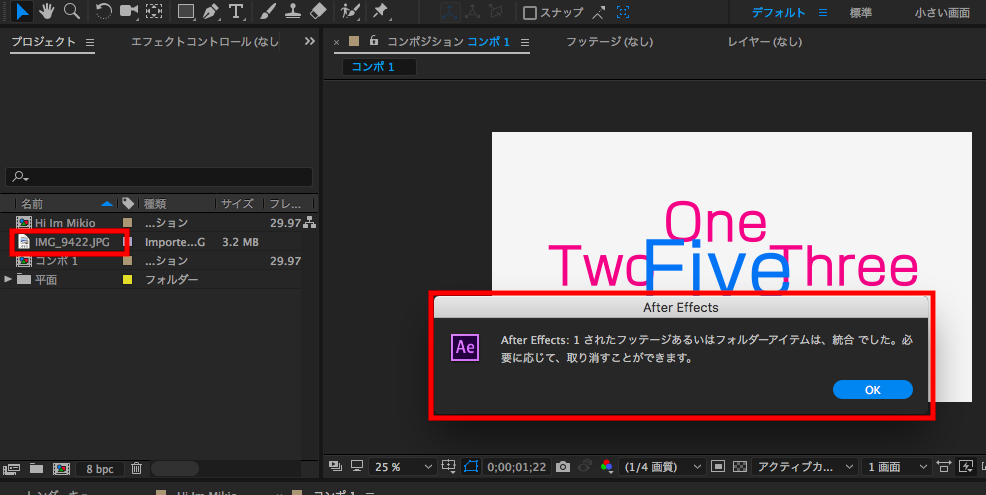Expand the 平面 folder
Viewport: 986px width, 495px height.
pyautogui.click(x=8, y=279)
